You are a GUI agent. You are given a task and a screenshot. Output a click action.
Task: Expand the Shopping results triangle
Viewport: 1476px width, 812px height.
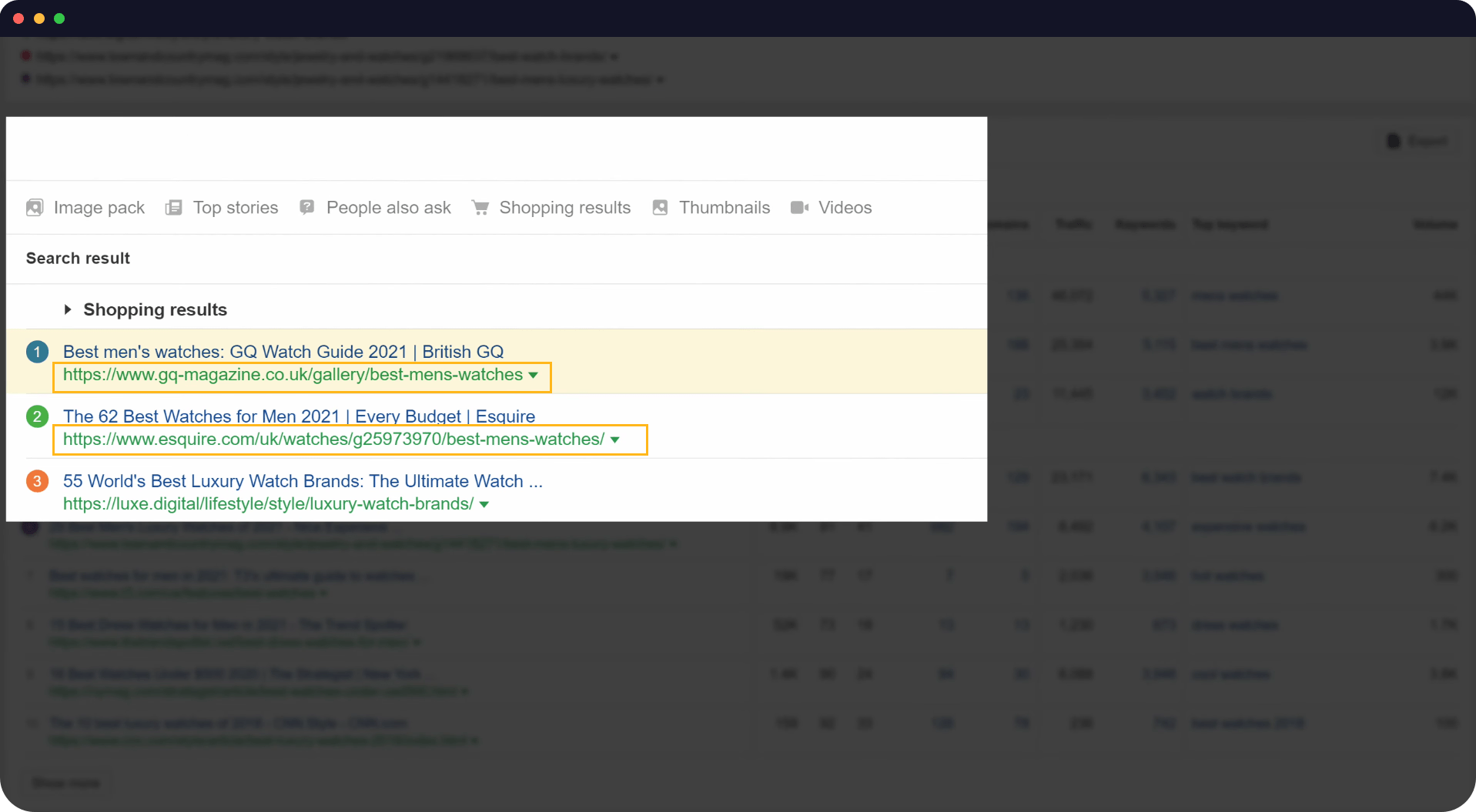68,309
